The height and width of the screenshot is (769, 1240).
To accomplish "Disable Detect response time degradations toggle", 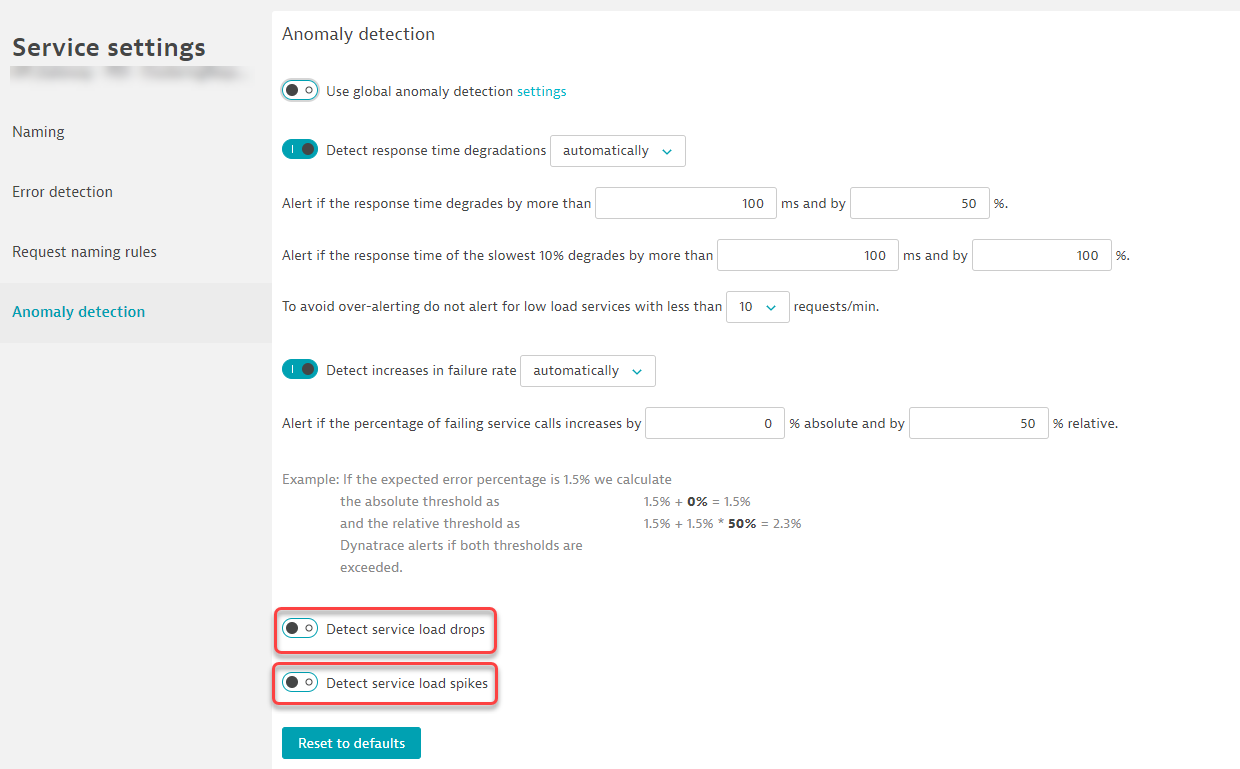I will (x=300, y=150).
